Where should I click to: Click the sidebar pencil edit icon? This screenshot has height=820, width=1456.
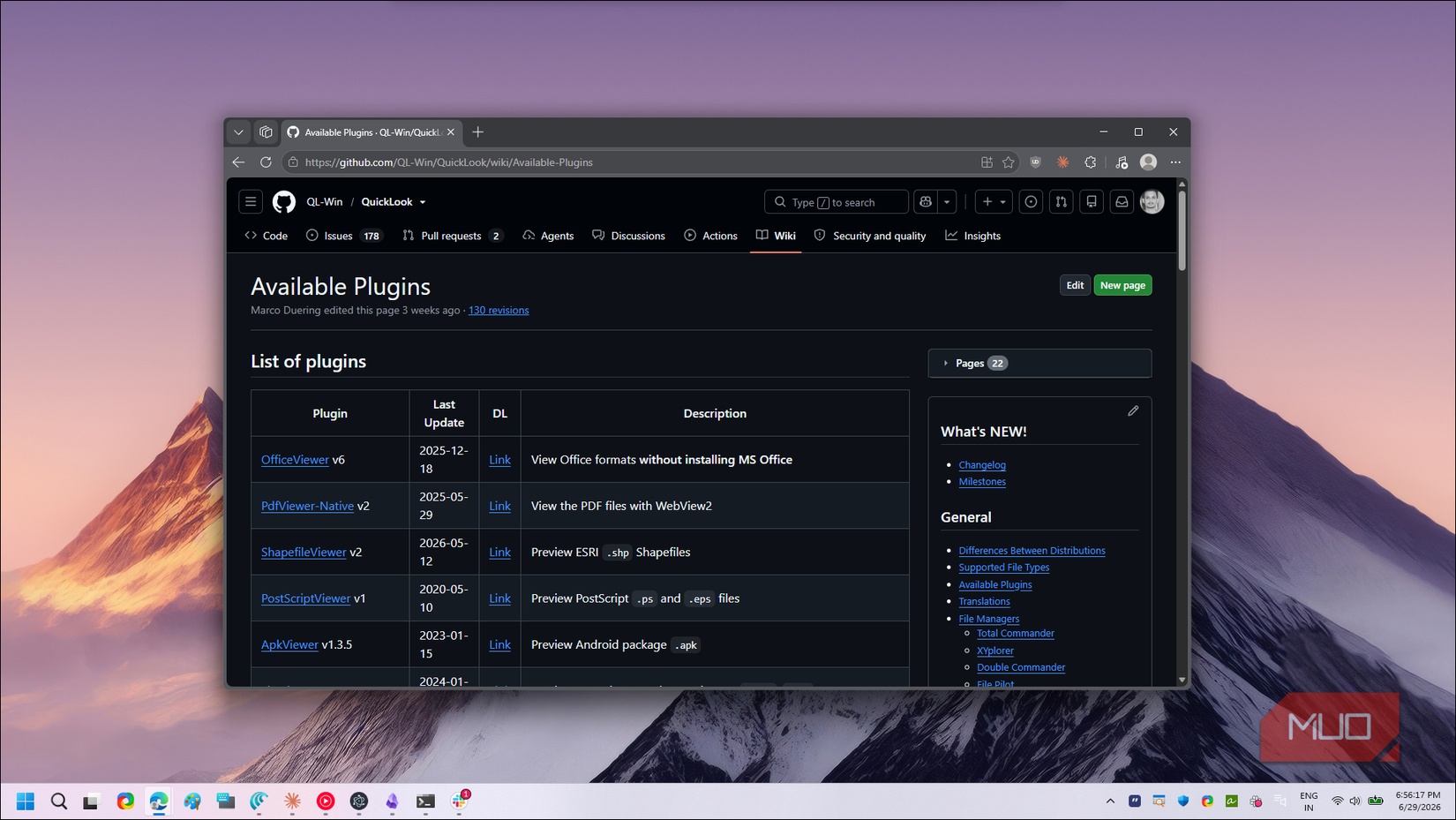(1133, 411)
